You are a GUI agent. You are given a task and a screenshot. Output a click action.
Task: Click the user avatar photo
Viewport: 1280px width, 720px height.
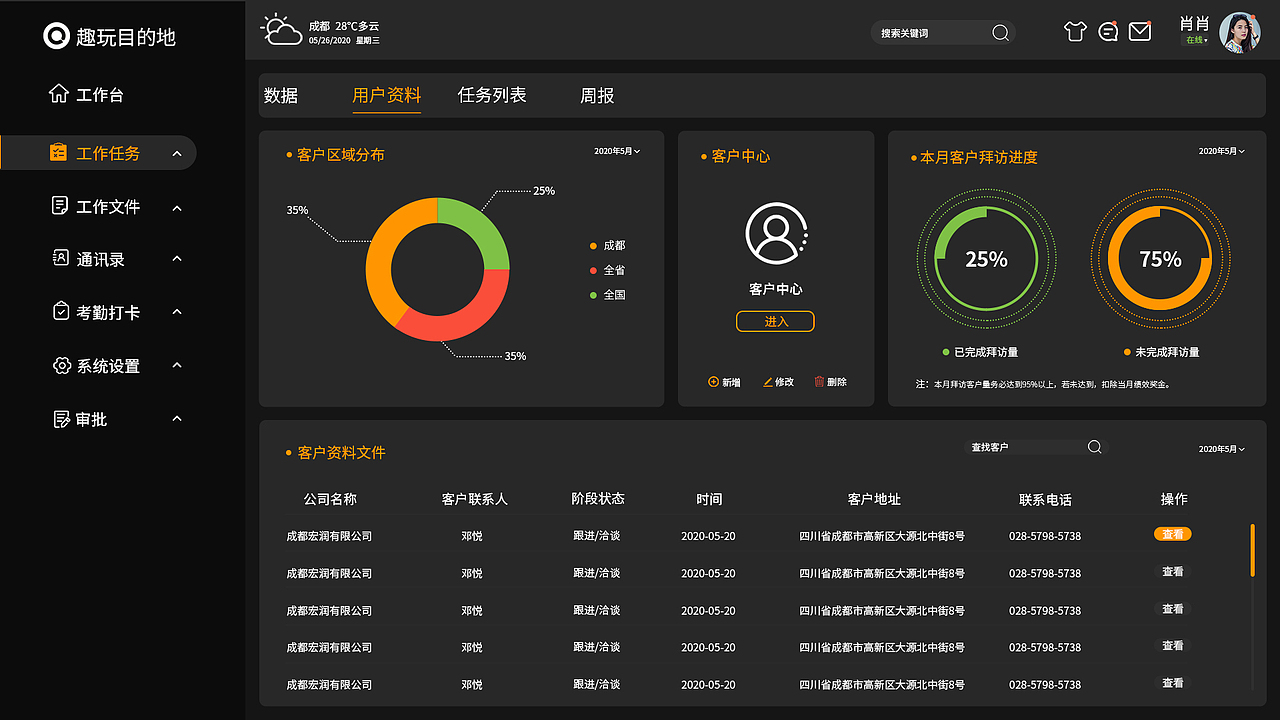pyautogui.click(x=1240, y=32)
